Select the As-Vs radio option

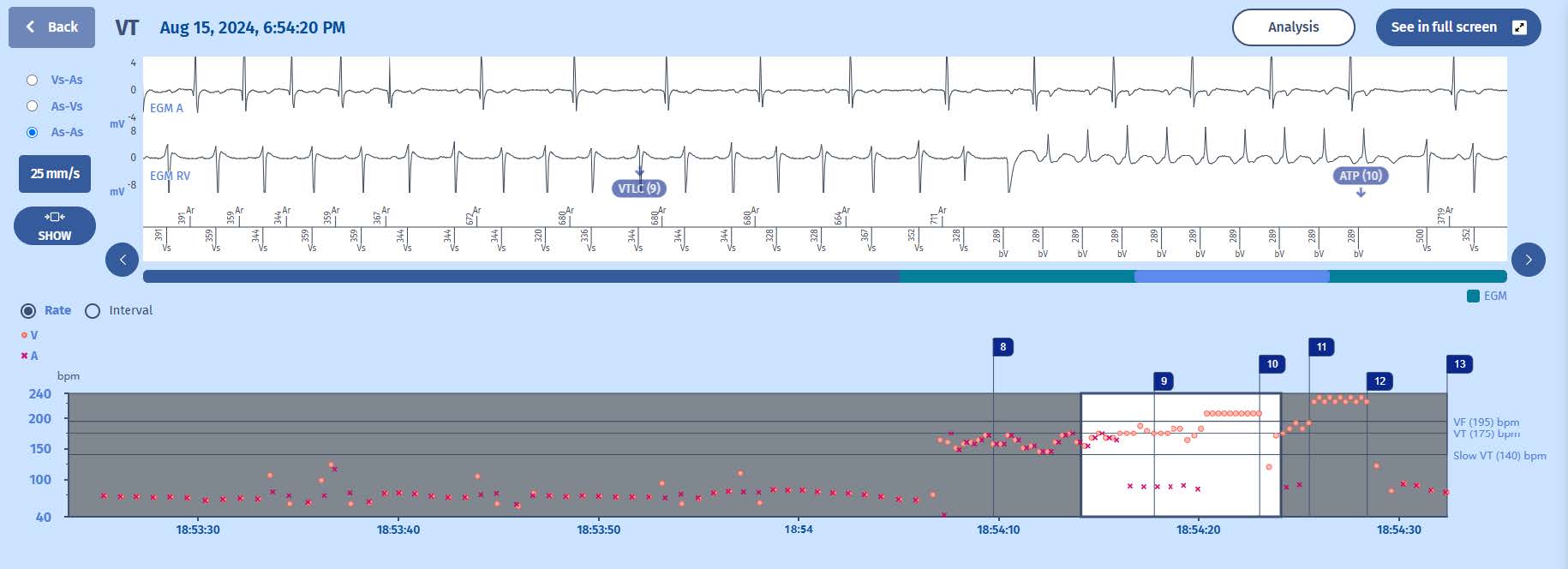(33, 106)
